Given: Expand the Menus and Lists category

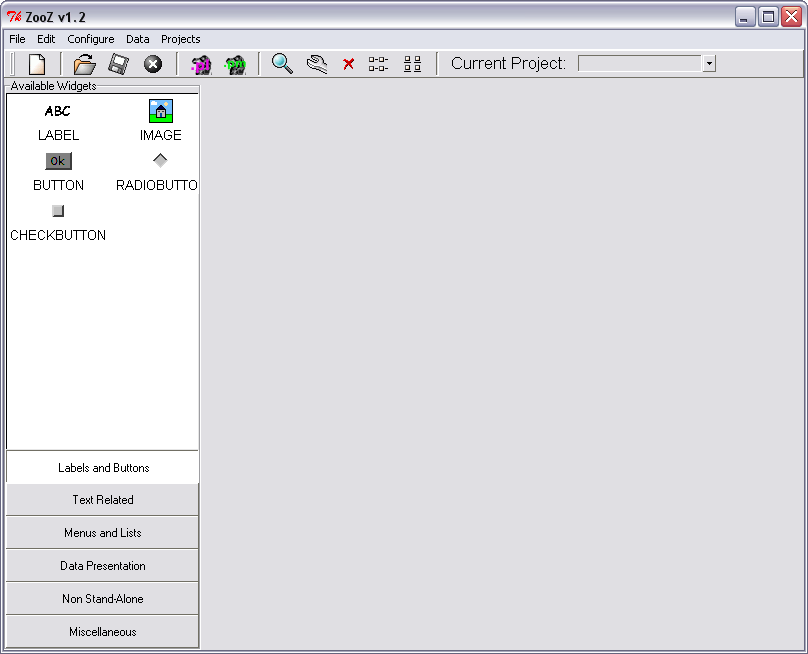Looking at the screenshot, I should tap(102, 533).
